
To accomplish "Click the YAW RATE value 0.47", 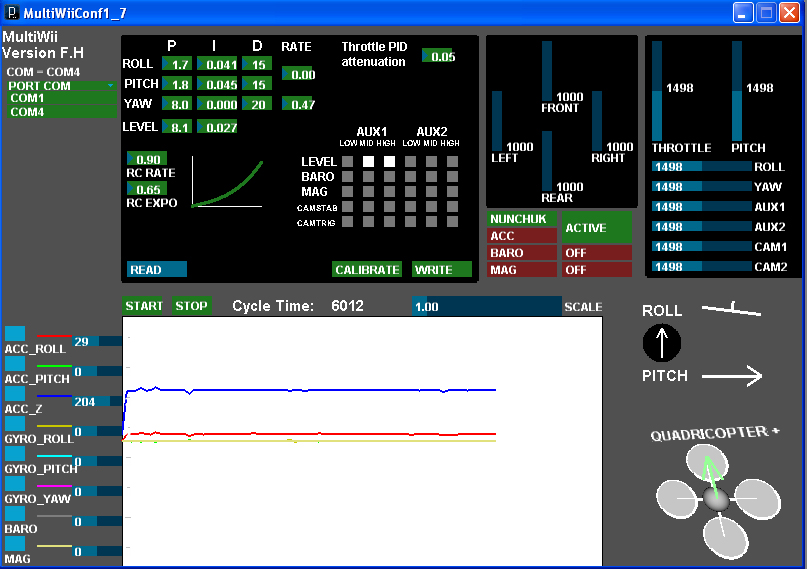I will (x=297, y=104).
